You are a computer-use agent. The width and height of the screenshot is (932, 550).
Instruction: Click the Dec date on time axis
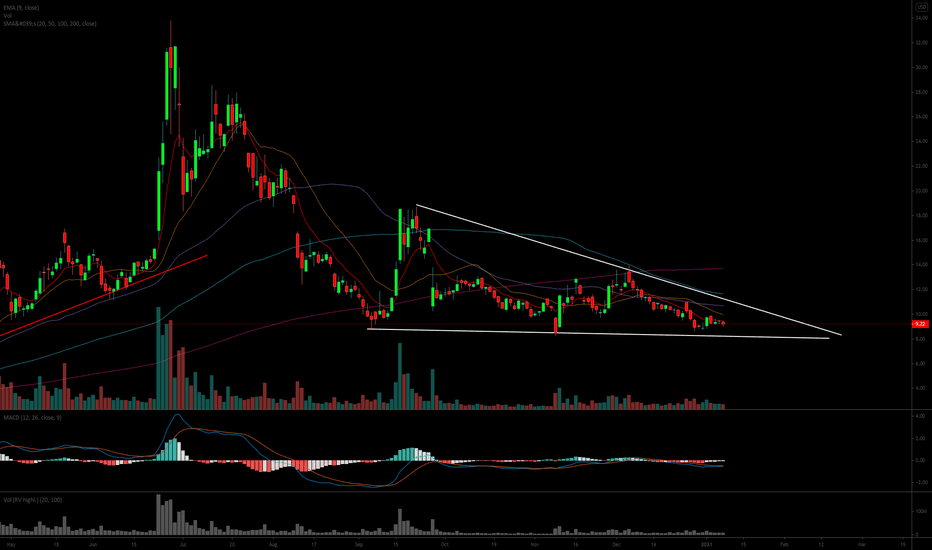616,544
